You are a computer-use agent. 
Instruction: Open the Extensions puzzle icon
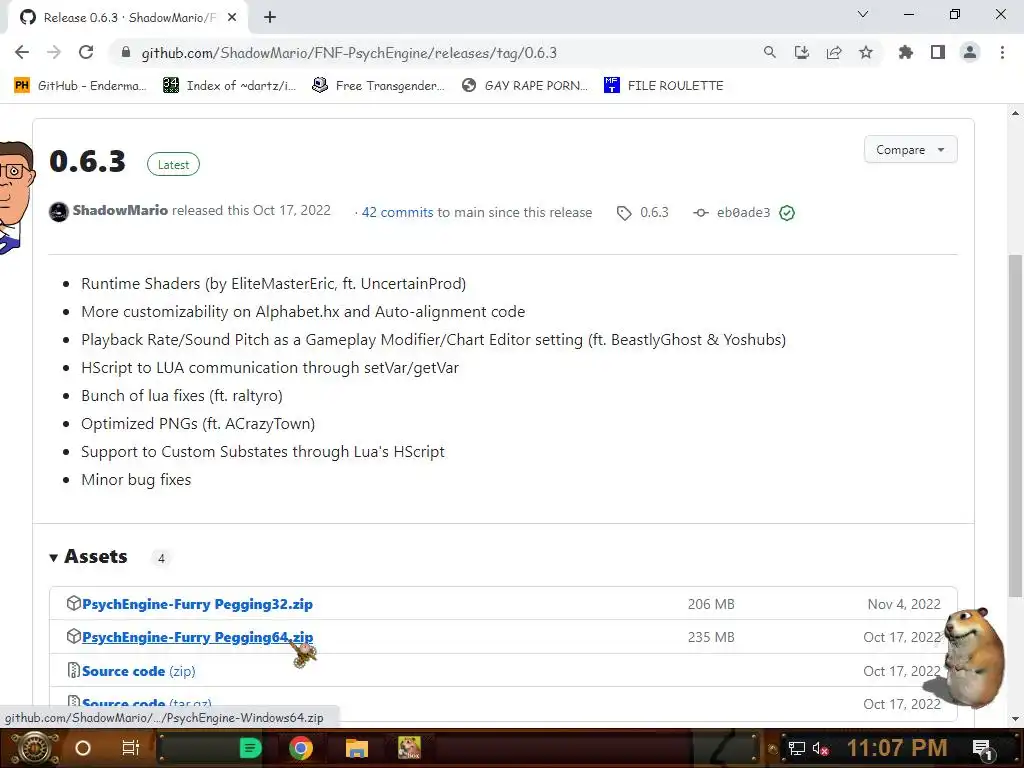point(905,53)
